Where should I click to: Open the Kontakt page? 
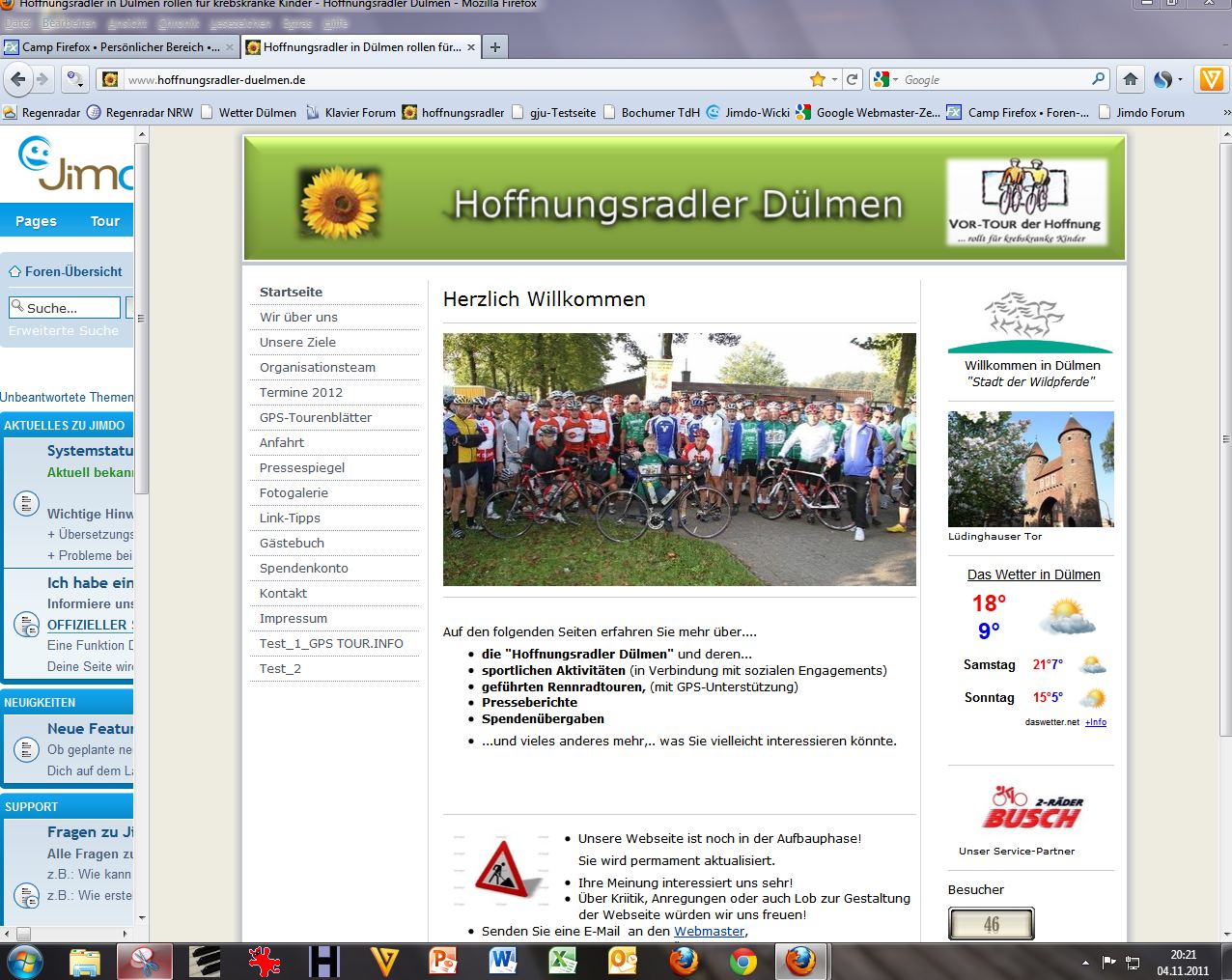click(x=283, y=593)
